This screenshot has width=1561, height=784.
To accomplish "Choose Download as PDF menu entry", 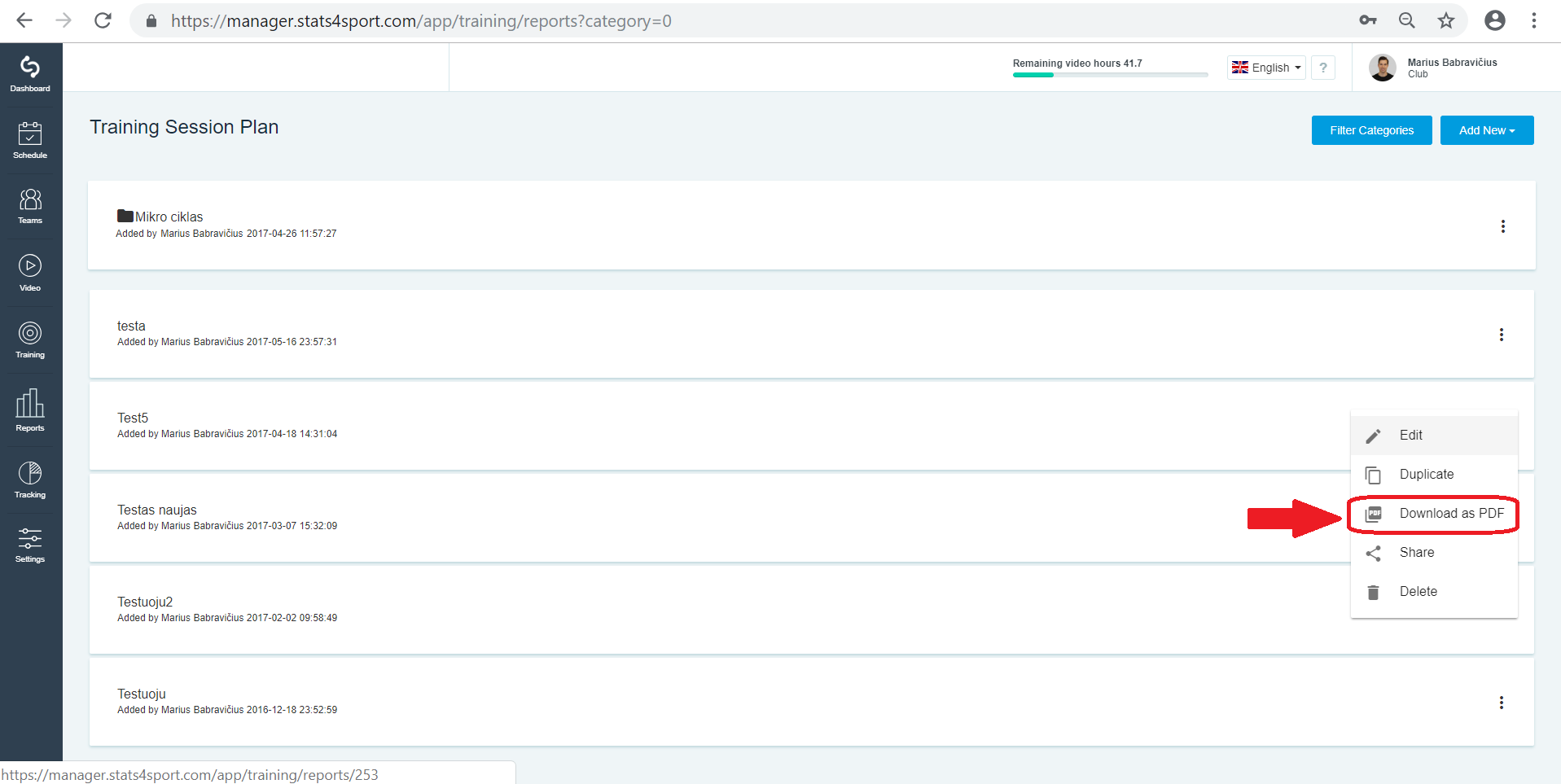I will (x=1434, y=514).
